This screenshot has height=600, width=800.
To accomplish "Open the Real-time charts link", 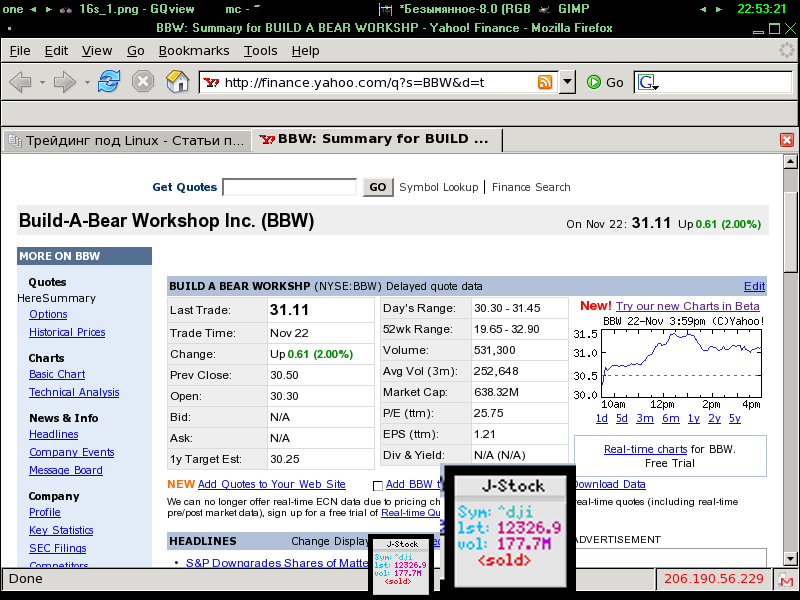I will pyautogui.click(x=645, y=449).
